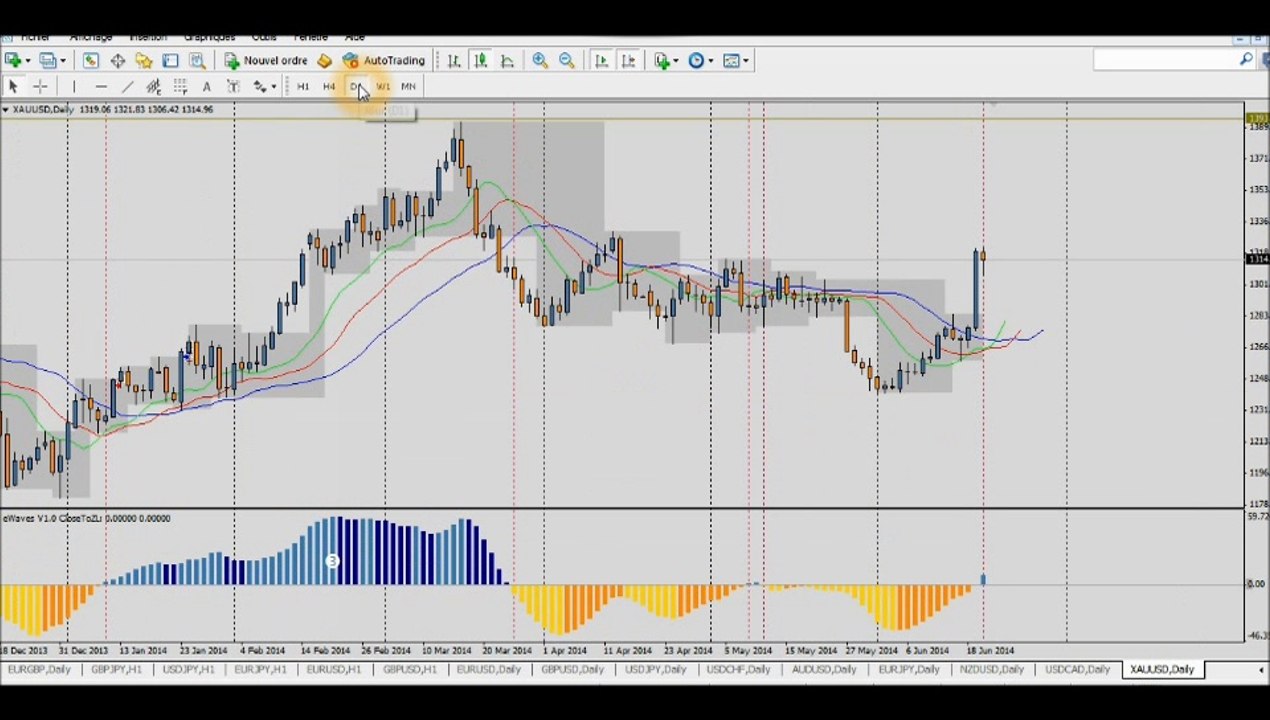The width and height of the screenshot is (1270, 720).
Task: Zoom in on the chart
Action: click(540, 61)
